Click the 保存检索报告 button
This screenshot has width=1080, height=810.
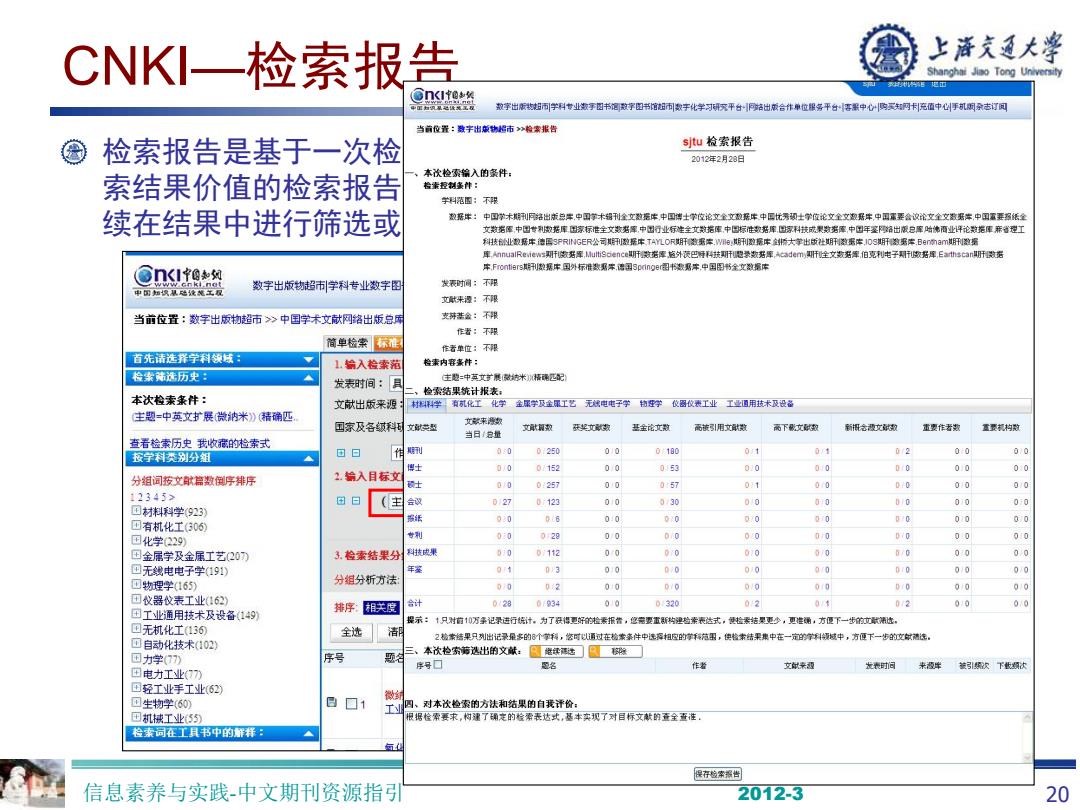point(718,773)
